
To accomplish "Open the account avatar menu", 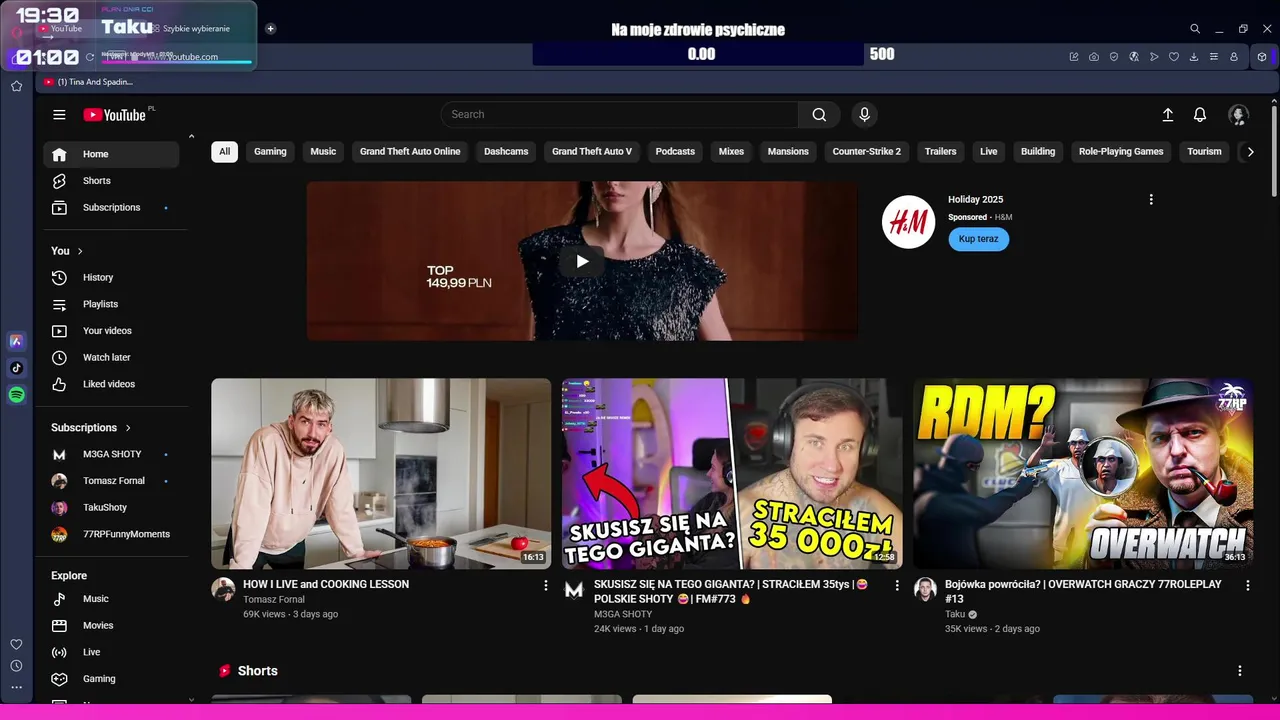I will point(1238,115).
